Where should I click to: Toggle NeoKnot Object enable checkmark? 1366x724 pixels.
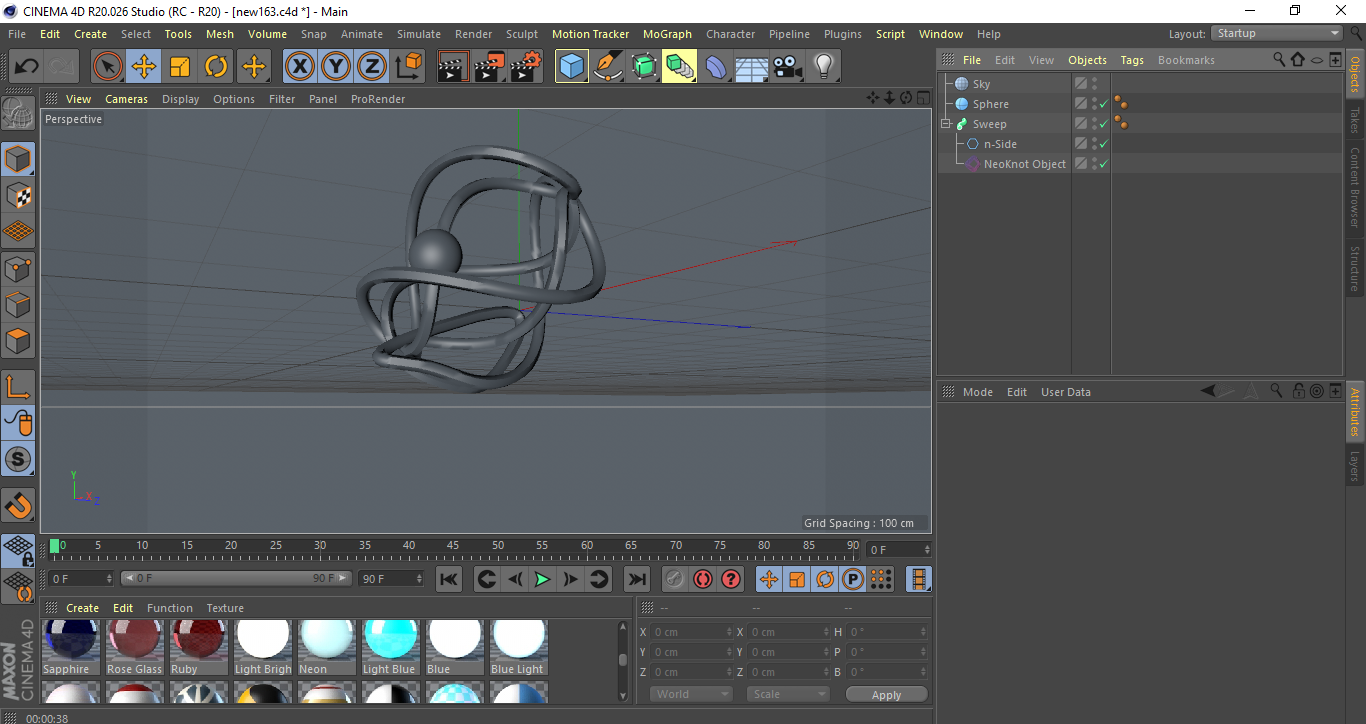coord(1103,164)
